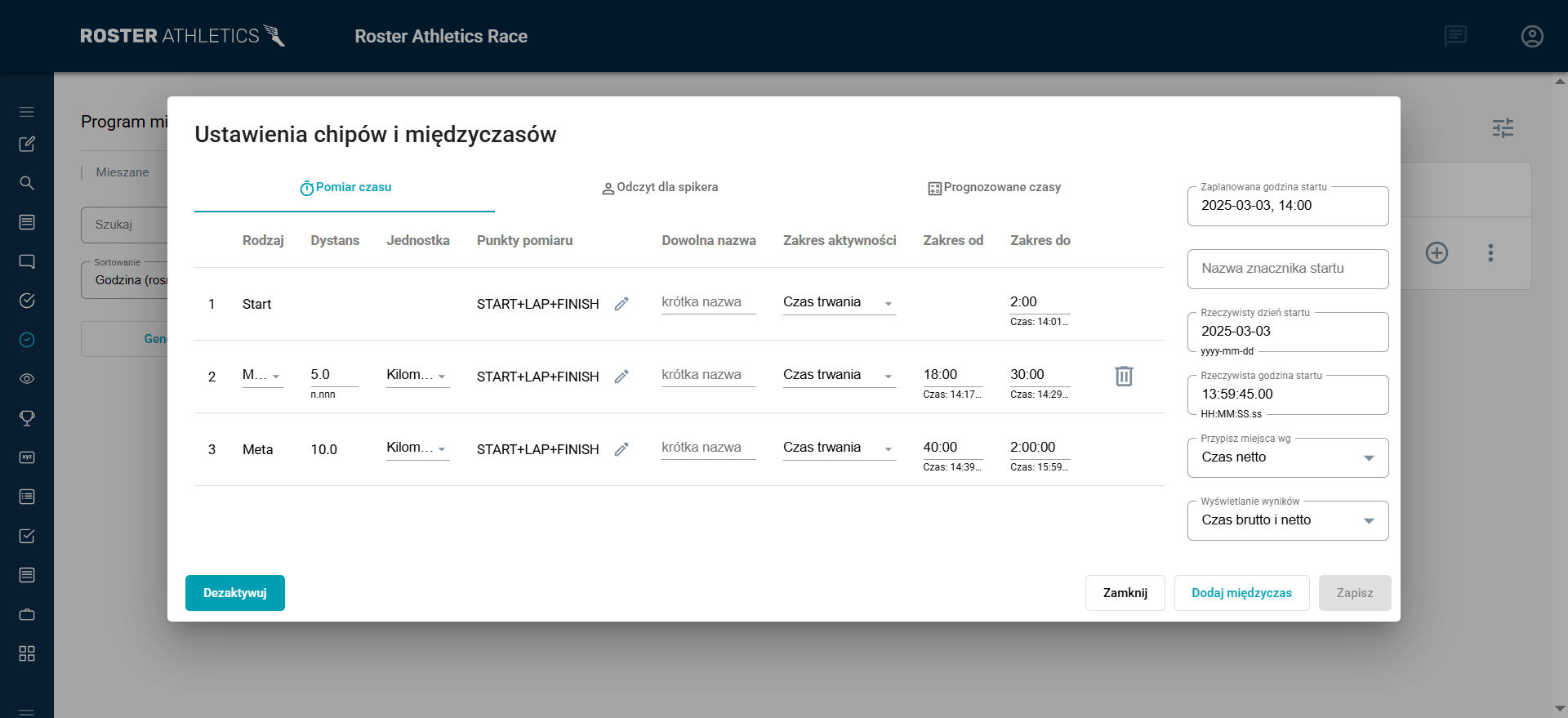Image resolution: width=1568 pixels, height=718 pixels.
Task: Open user account icon in header
Action: coord(1532,36)
